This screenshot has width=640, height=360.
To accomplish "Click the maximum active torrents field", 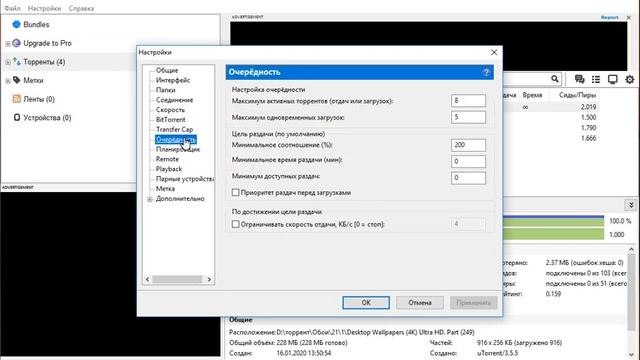I will coord(469,100).
